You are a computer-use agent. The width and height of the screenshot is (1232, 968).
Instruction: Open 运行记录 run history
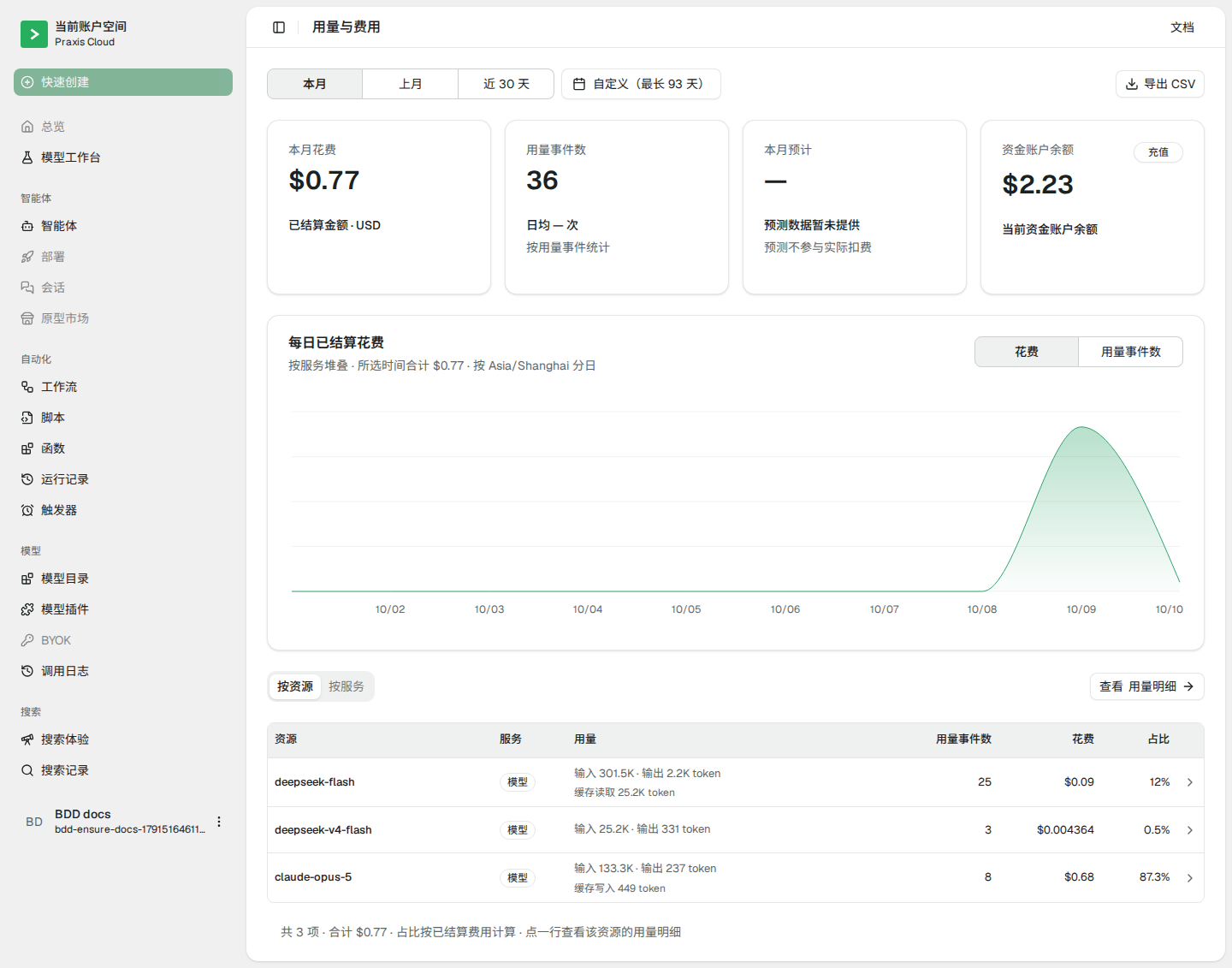point(123,479)
